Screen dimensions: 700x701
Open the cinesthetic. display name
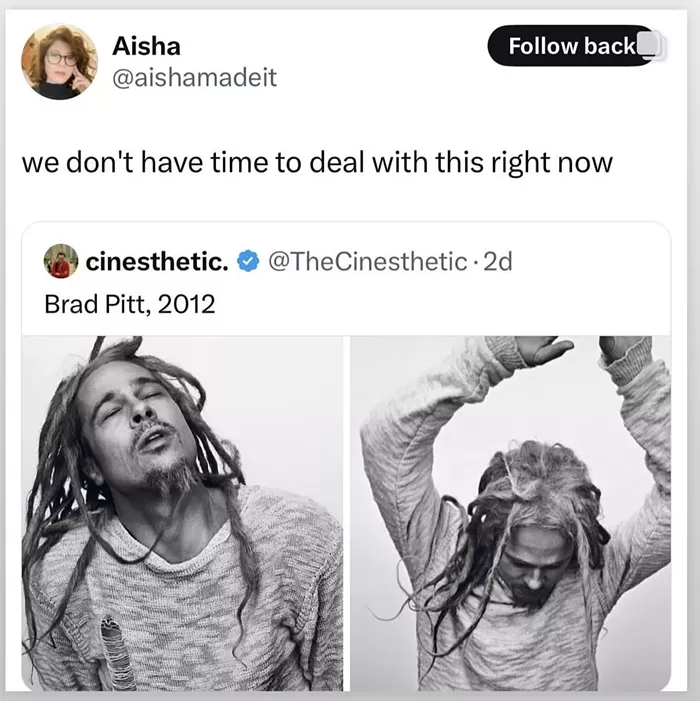157,262
